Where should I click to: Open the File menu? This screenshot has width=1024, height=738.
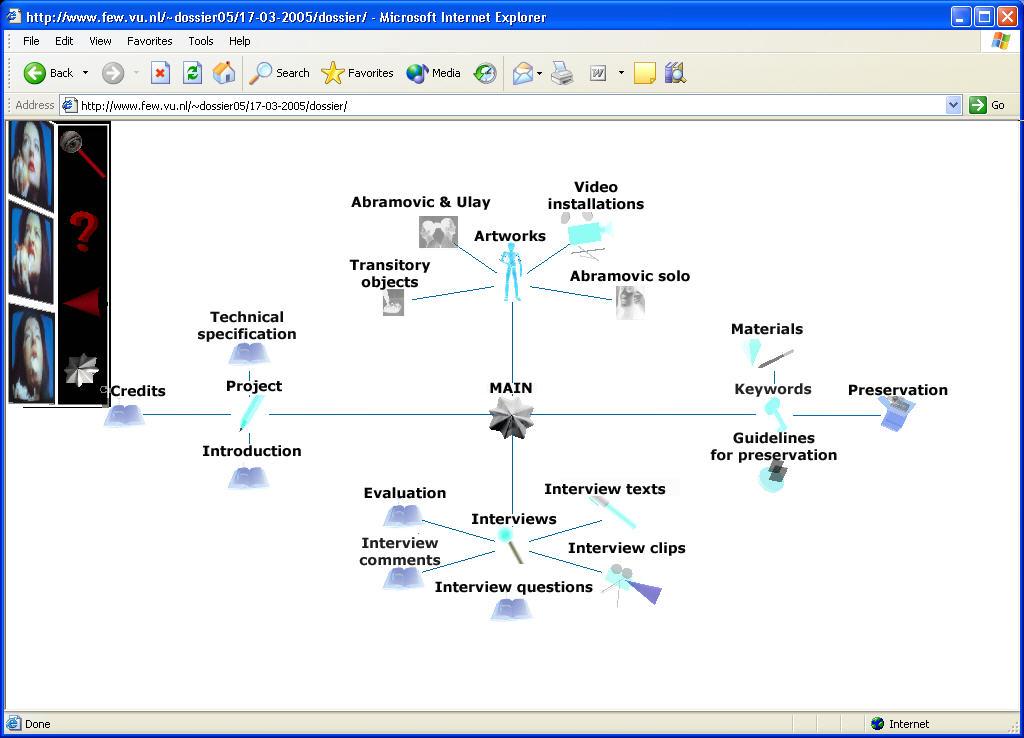click(x=31, y=41)
